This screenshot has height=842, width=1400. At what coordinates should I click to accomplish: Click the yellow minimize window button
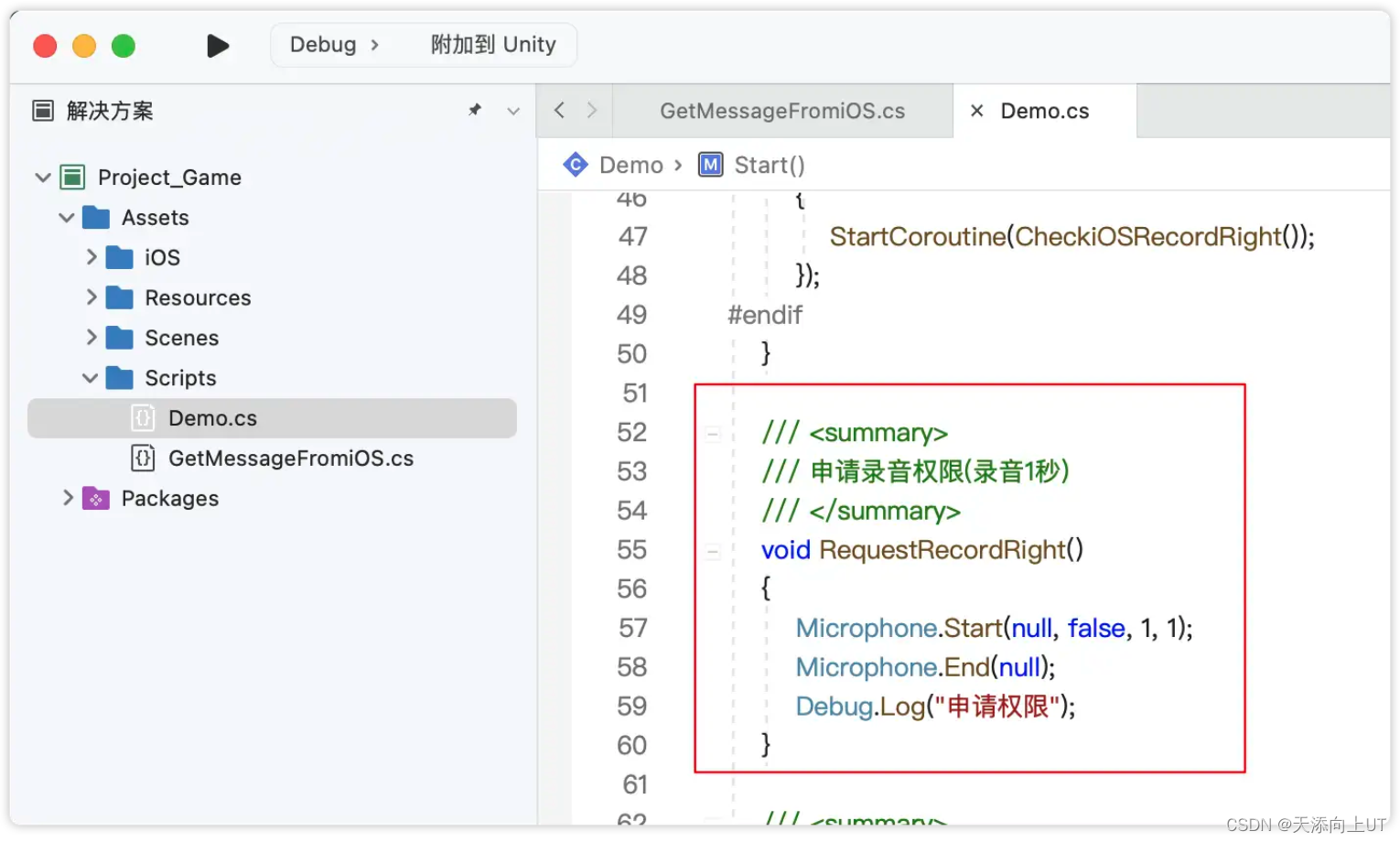tap(84, 46)
